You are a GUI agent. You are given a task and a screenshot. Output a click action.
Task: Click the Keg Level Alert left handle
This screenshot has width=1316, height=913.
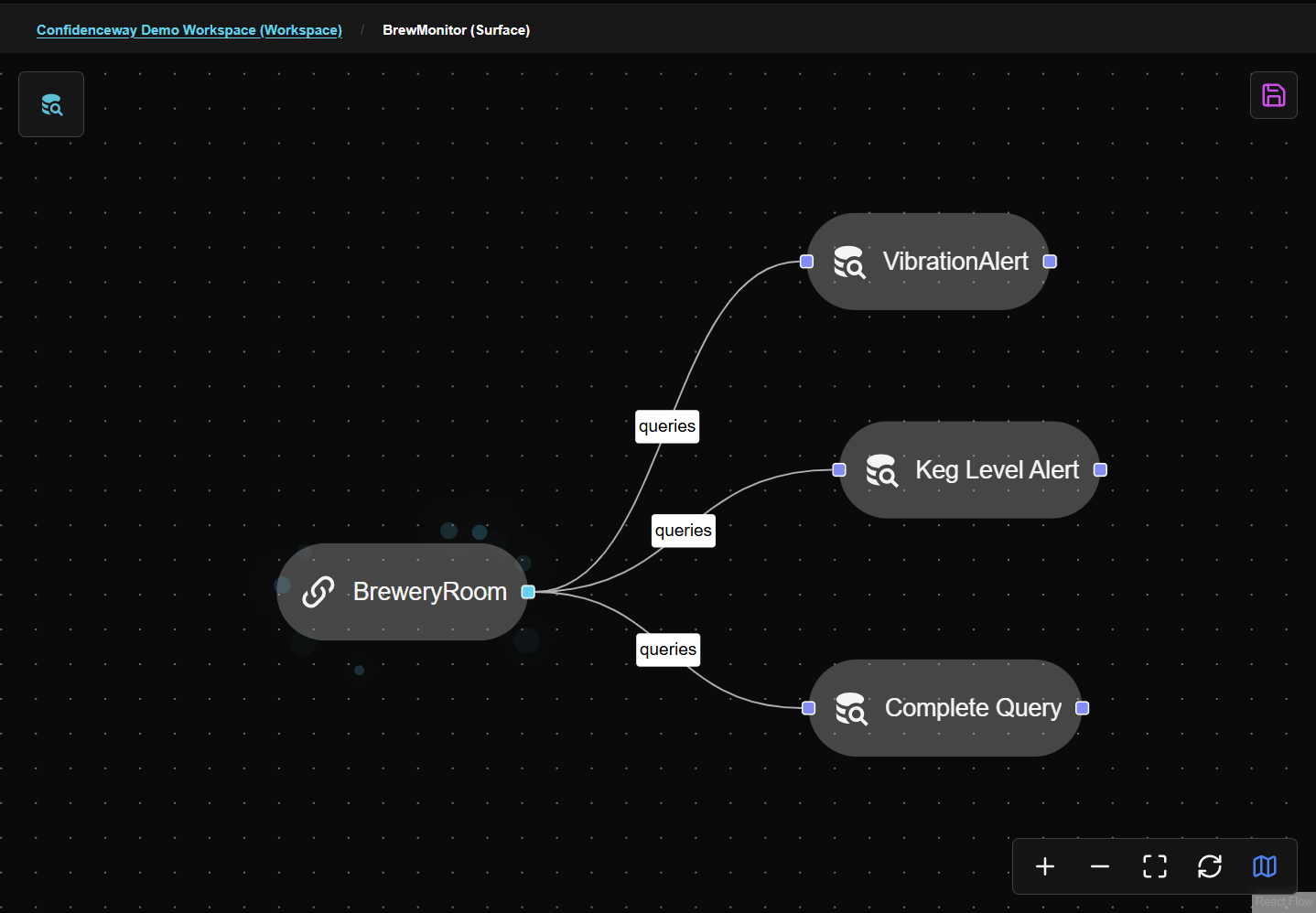839,470
